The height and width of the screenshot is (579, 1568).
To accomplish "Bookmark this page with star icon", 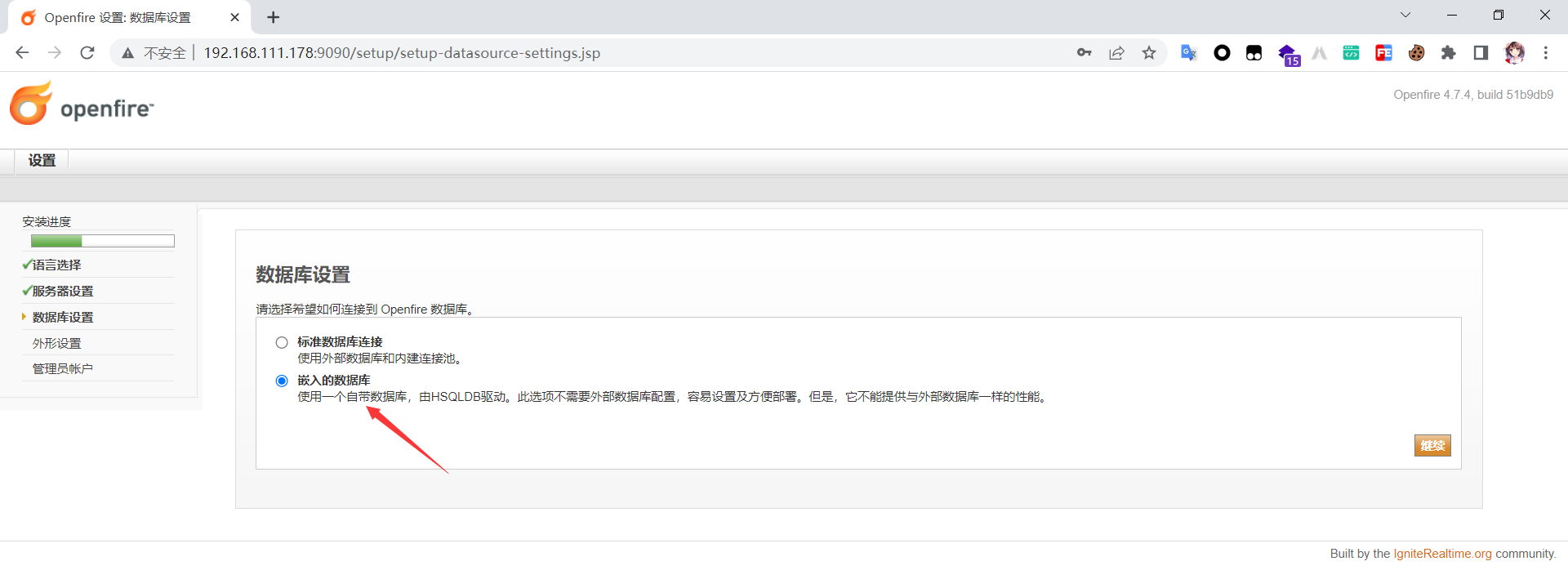I will pyautogui.click(x=1149, y=53).
